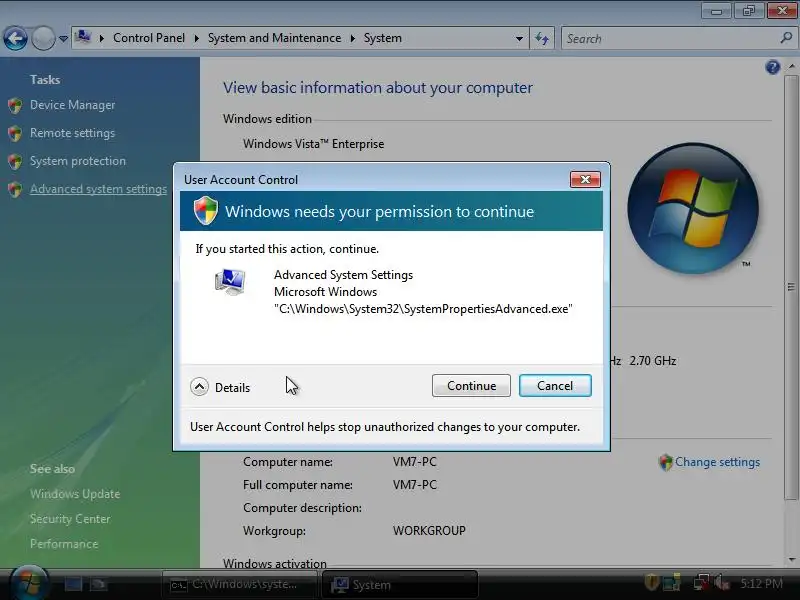Open Advanced system settings link

[x=98, y=189]
